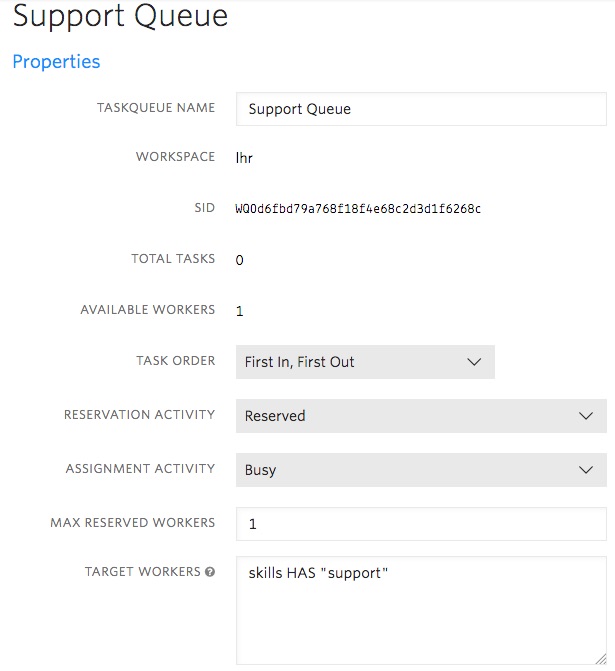Click inside the Target Workers textarea
Screen dimensions: 615x671
click(x=421, y=610)
